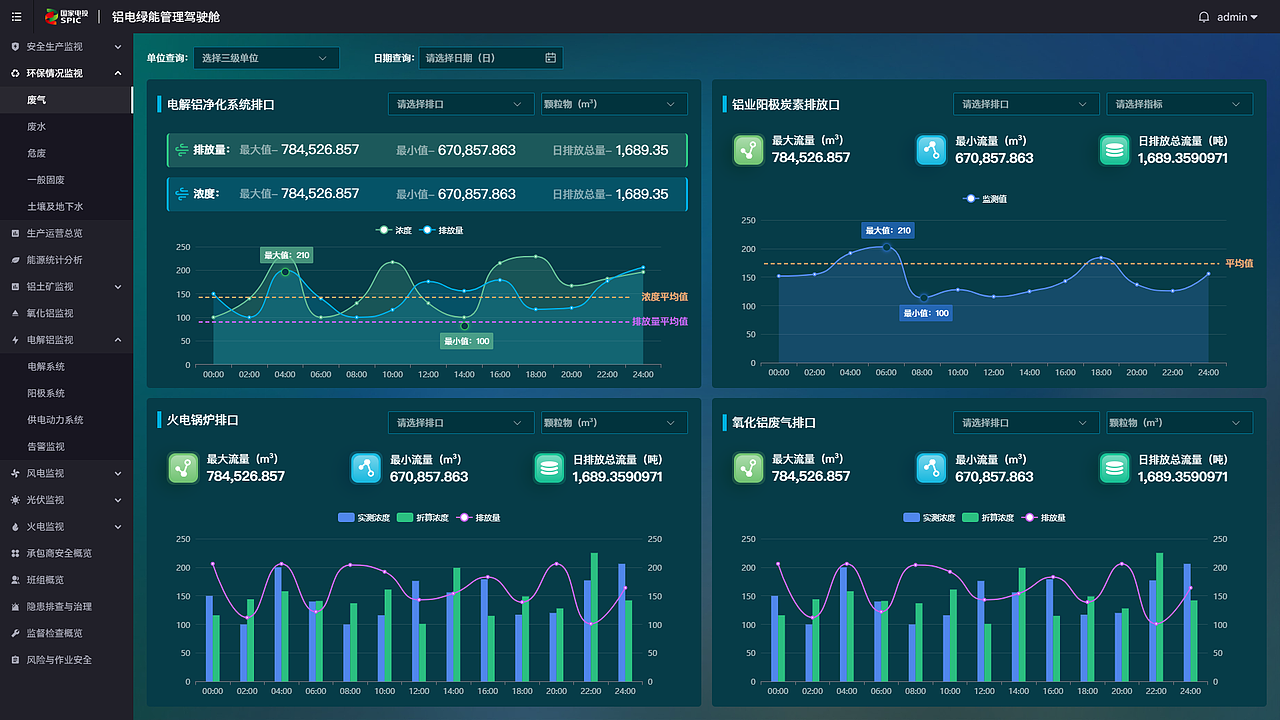Click 排放量 row wind icon

click(x=182, y=150)
